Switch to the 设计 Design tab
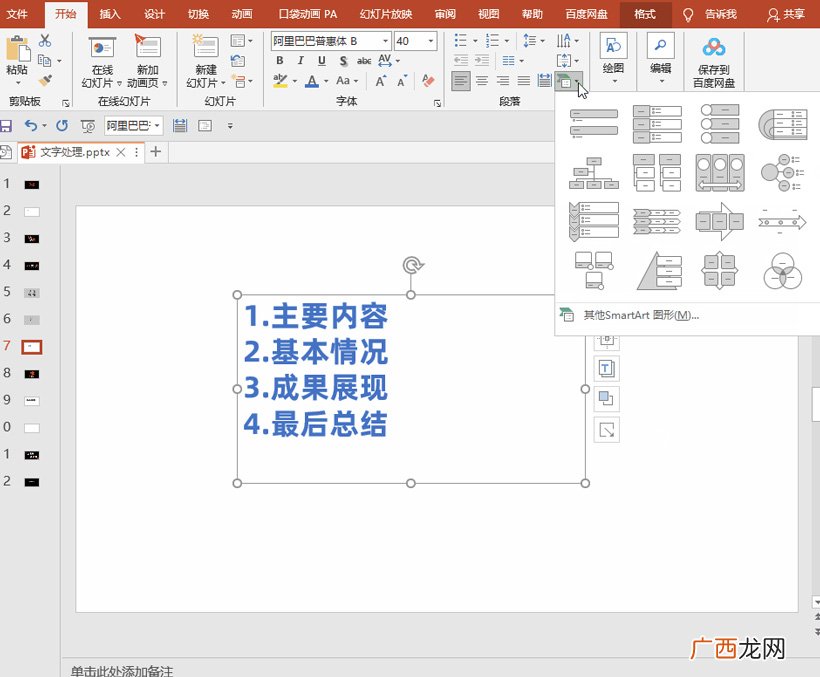This screenshot has width=820, height=677. [x=154, y=14]
